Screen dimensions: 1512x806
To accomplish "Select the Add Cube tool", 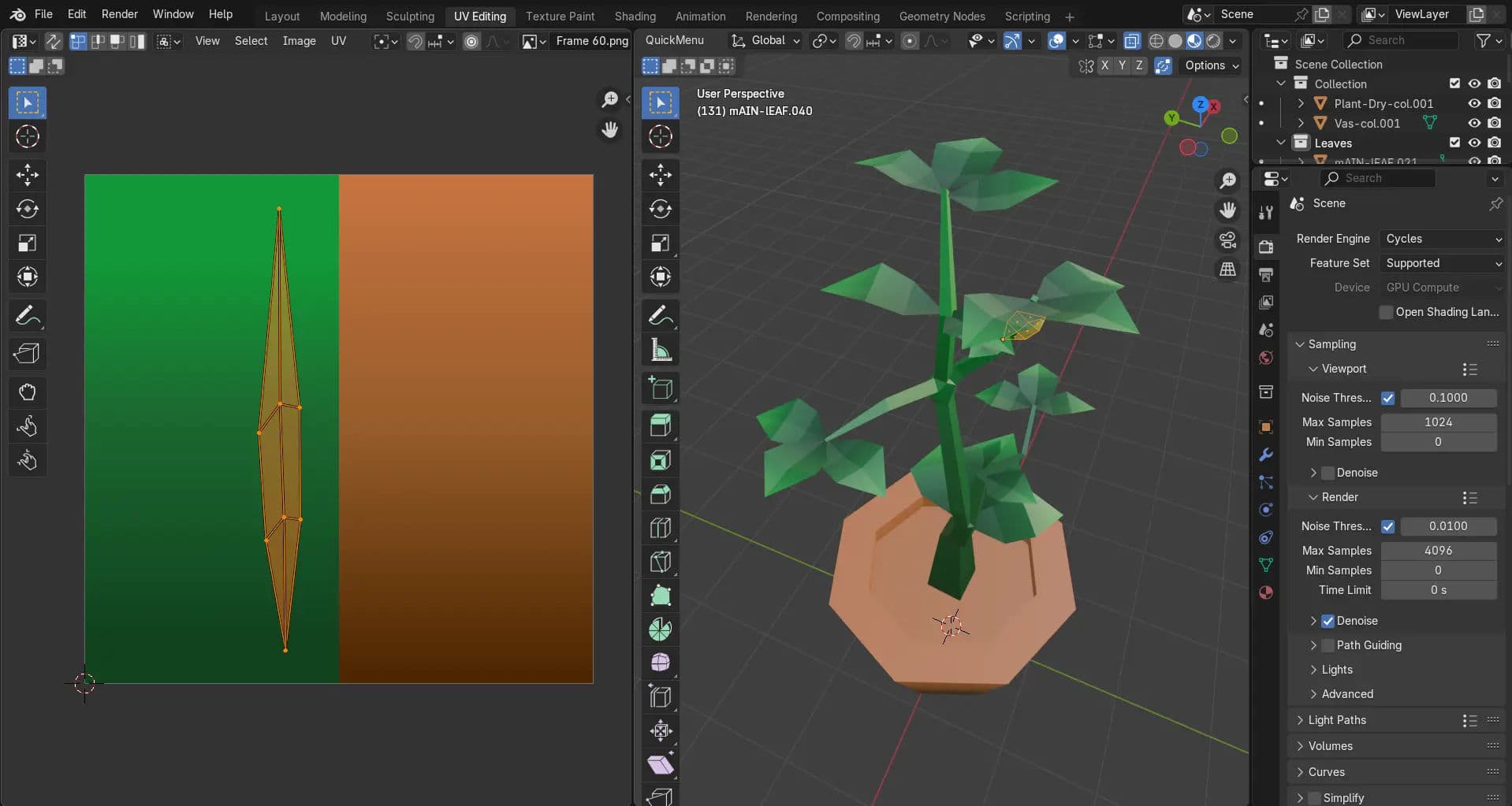I will tap(661, 388).
